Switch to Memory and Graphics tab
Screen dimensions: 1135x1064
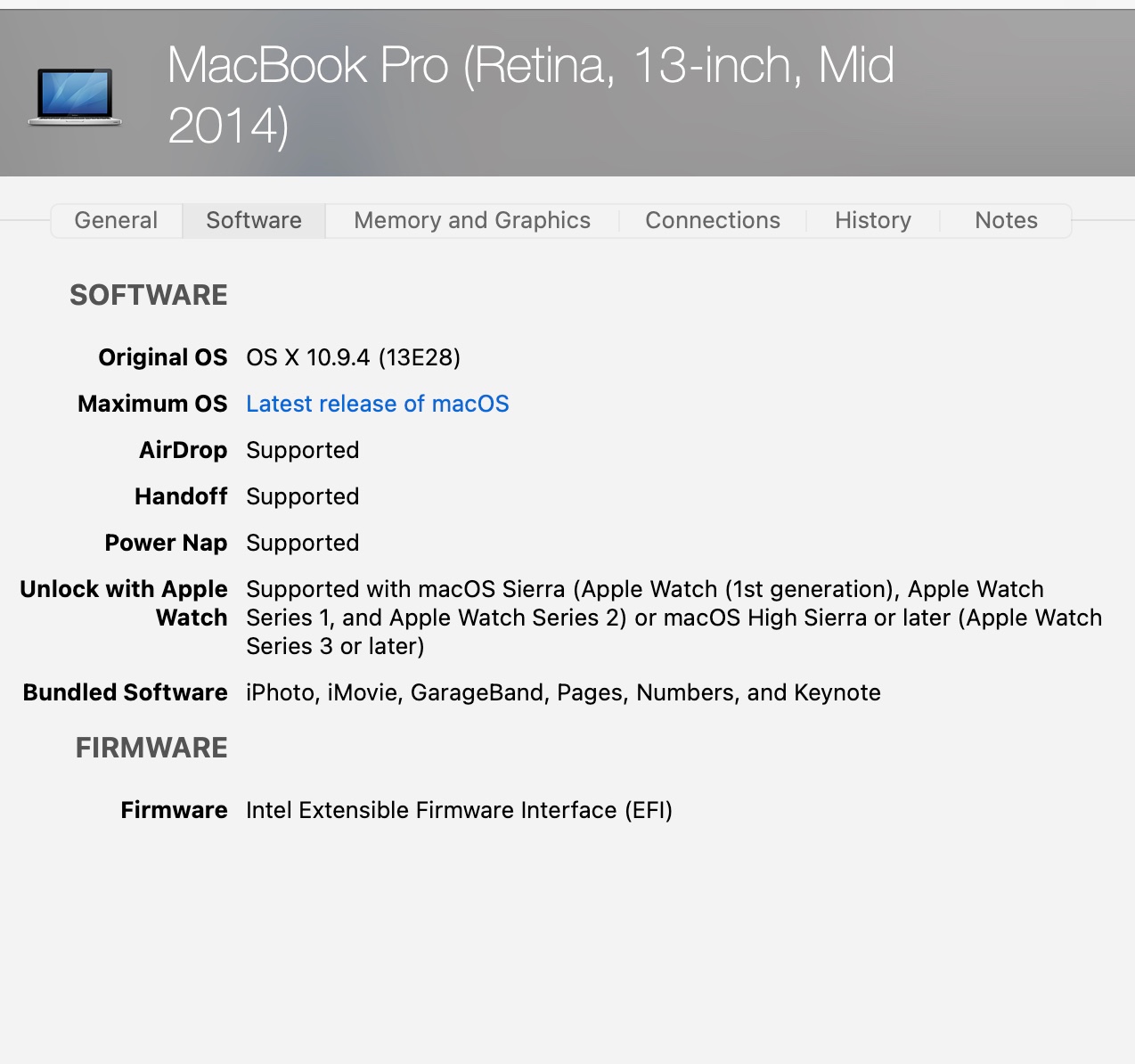pyautogui.click(x=472, y=220)
